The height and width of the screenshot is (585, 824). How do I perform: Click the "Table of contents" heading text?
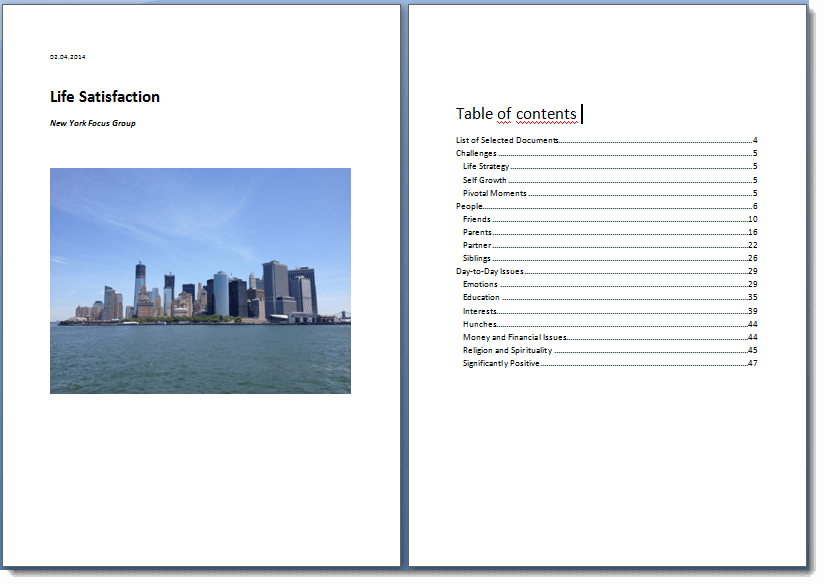click(x=516, y=114)
